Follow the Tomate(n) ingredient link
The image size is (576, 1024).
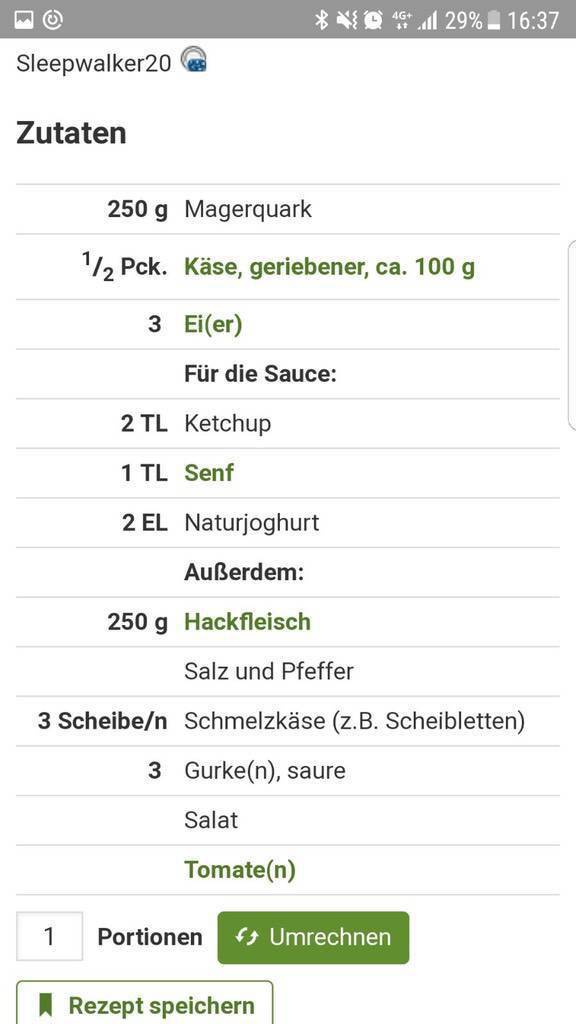(x=240, y=870)
